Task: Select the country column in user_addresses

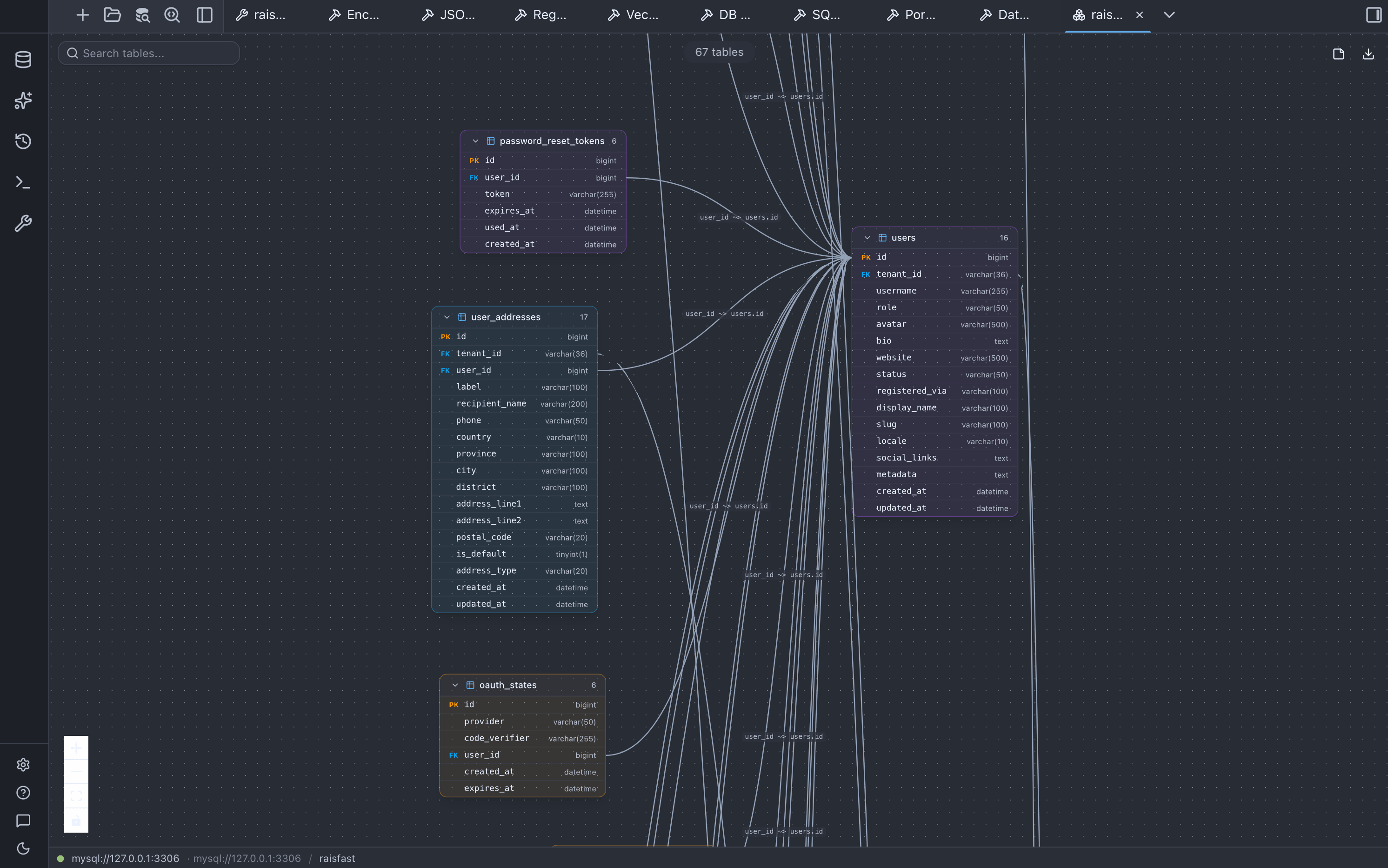Action: click(x=514, y=437)
